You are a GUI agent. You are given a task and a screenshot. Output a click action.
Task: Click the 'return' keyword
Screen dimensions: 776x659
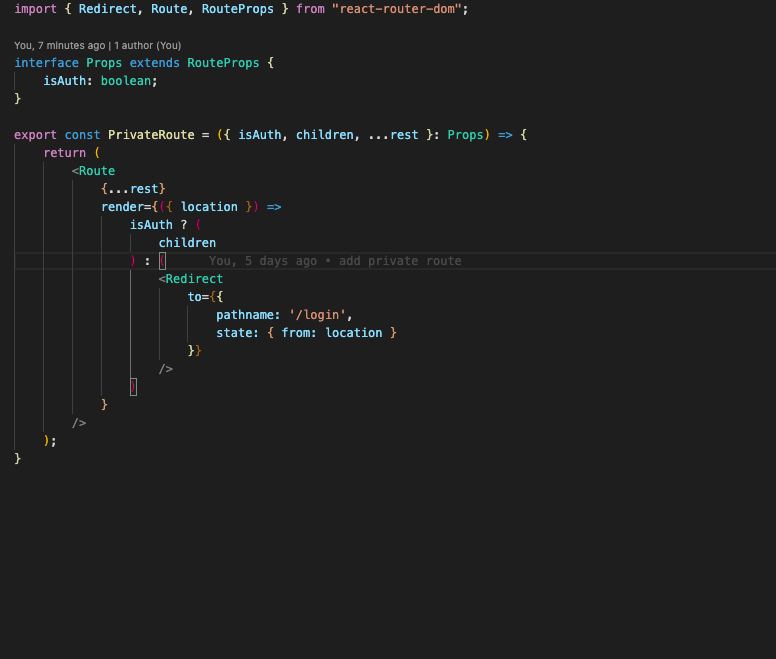pos(64,153)
